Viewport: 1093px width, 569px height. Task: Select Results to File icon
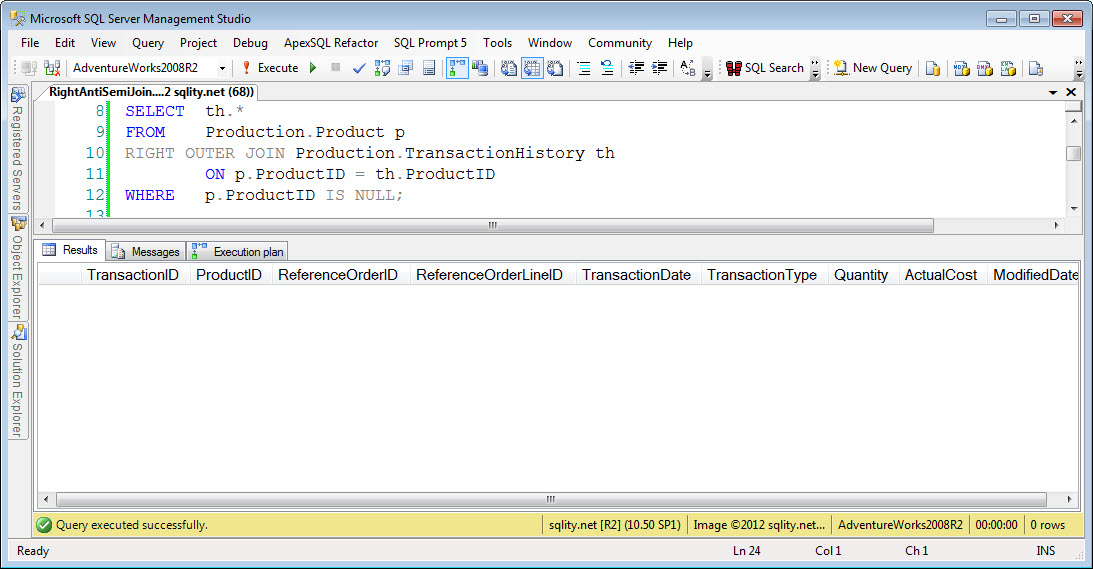555,68
